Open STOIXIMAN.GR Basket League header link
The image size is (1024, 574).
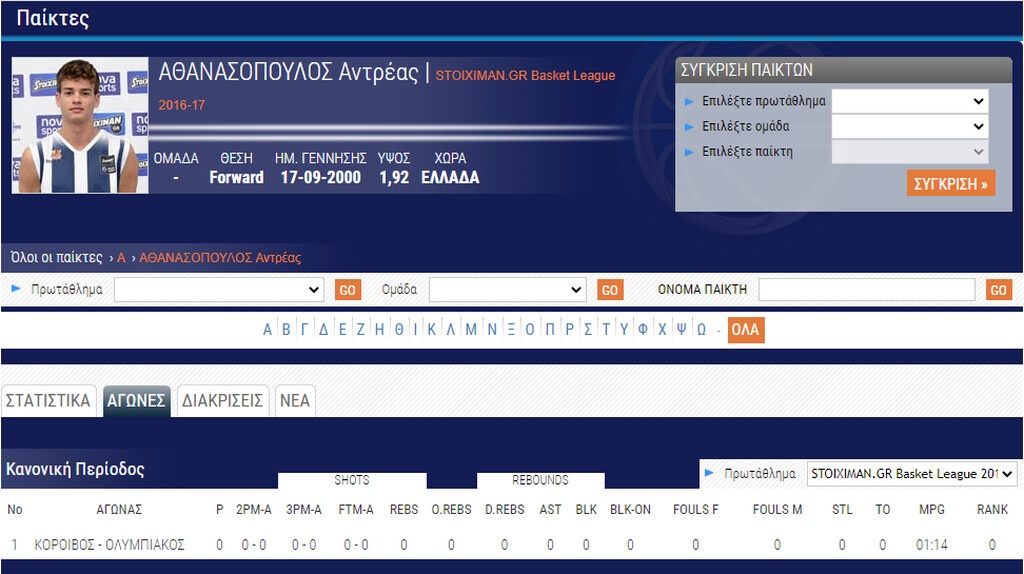(x=525, y=75)
